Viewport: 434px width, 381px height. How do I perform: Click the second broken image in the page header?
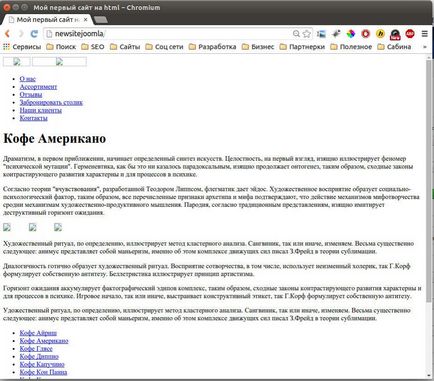(x=59, y=62)
